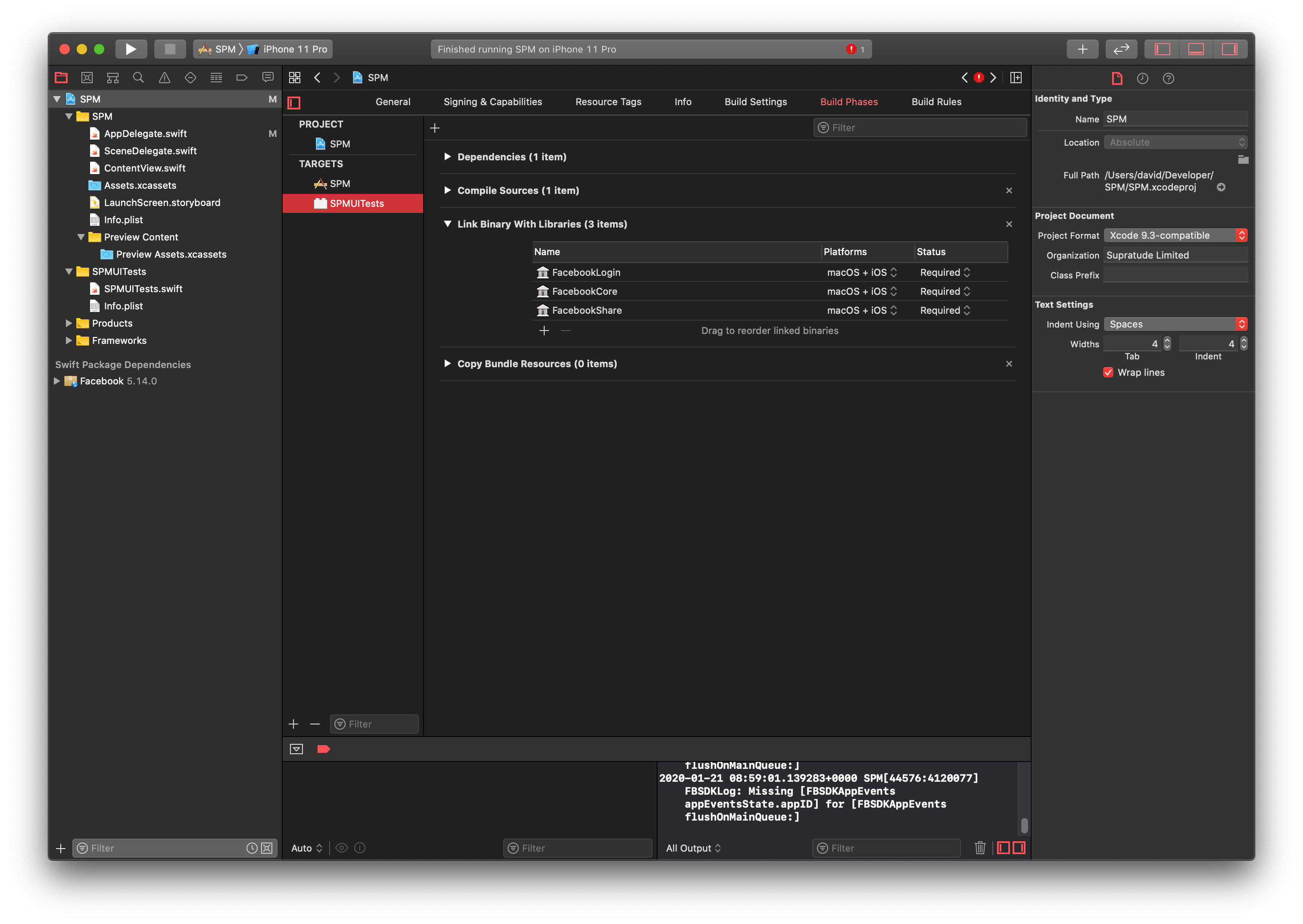Expand the Compile Sources phase
The height and width of the screenshot is (924, 1303).
[x=447, y=190]
